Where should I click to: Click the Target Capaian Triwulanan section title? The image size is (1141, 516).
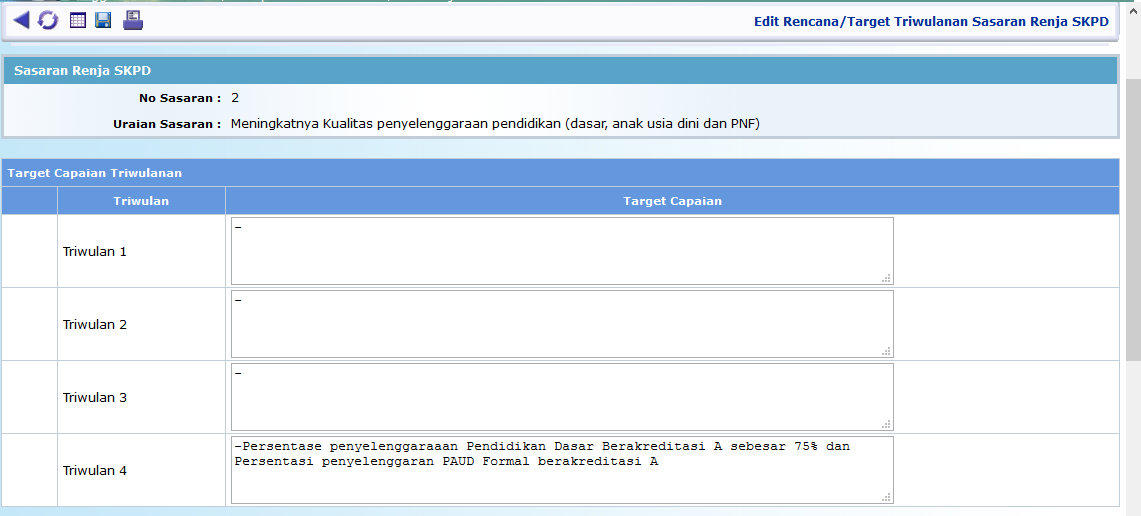coord(94,173)
